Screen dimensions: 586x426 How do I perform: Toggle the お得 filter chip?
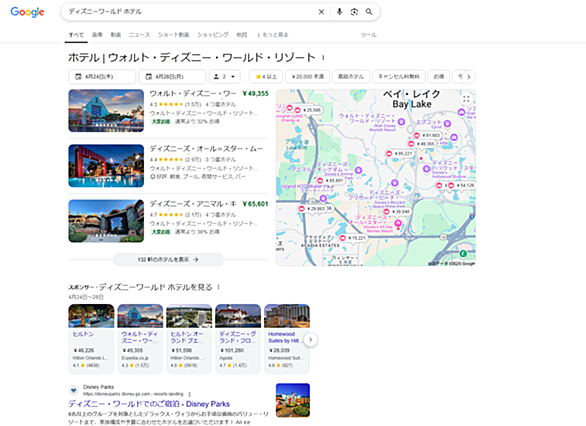(x=439, y=77)
